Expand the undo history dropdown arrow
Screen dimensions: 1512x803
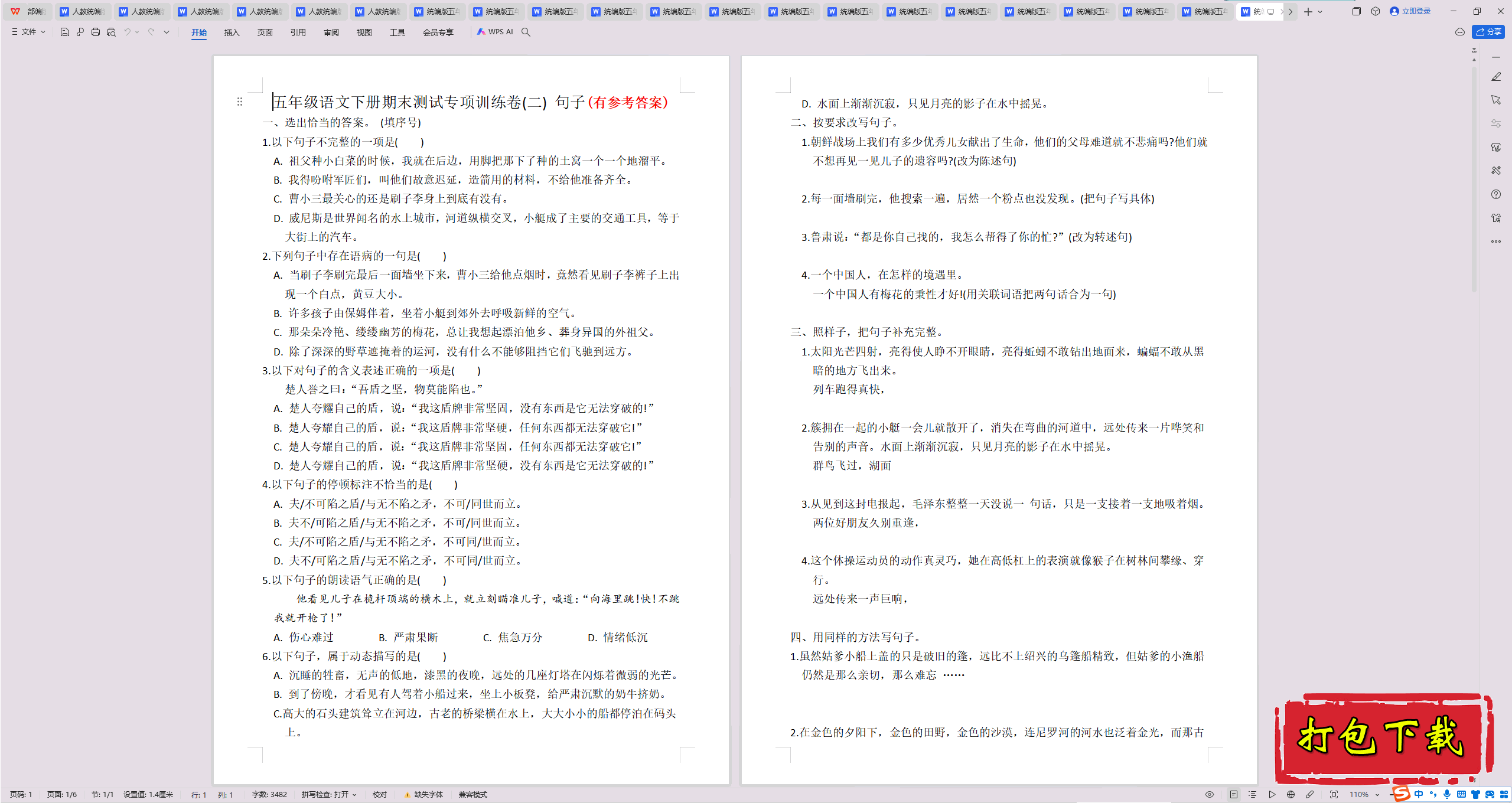click(x=137, y=32)
